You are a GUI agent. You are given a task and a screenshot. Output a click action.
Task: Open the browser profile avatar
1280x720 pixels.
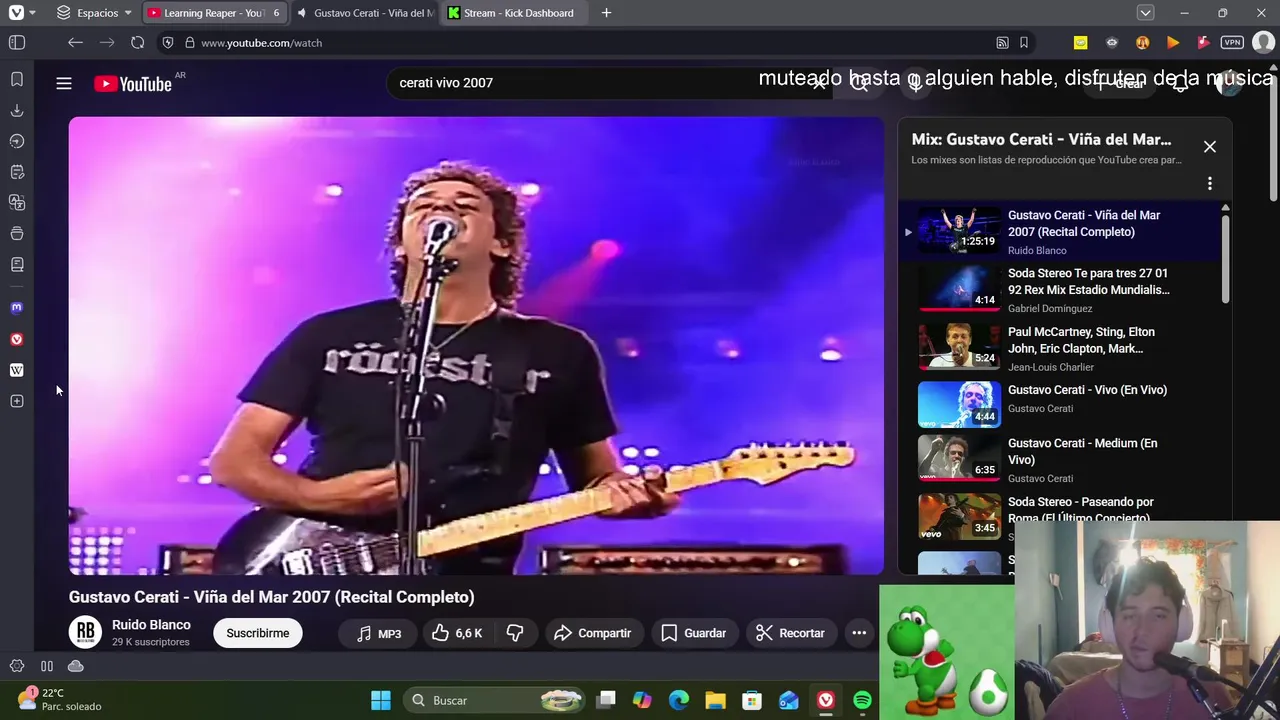pyautogui.click(x=1263, y=43)
